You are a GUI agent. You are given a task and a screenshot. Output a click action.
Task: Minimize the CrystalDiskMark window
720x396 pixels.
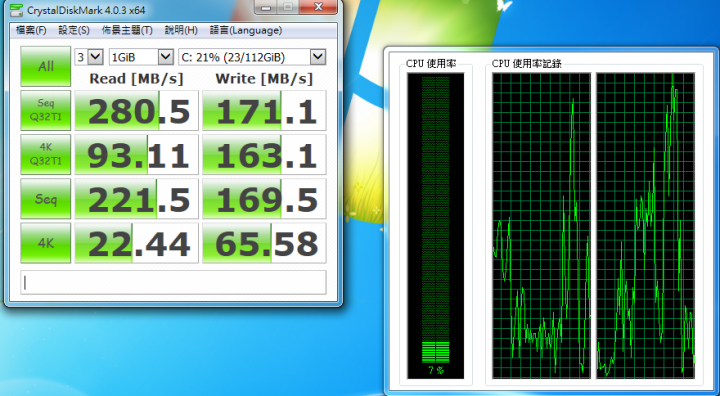coord(265,7)
